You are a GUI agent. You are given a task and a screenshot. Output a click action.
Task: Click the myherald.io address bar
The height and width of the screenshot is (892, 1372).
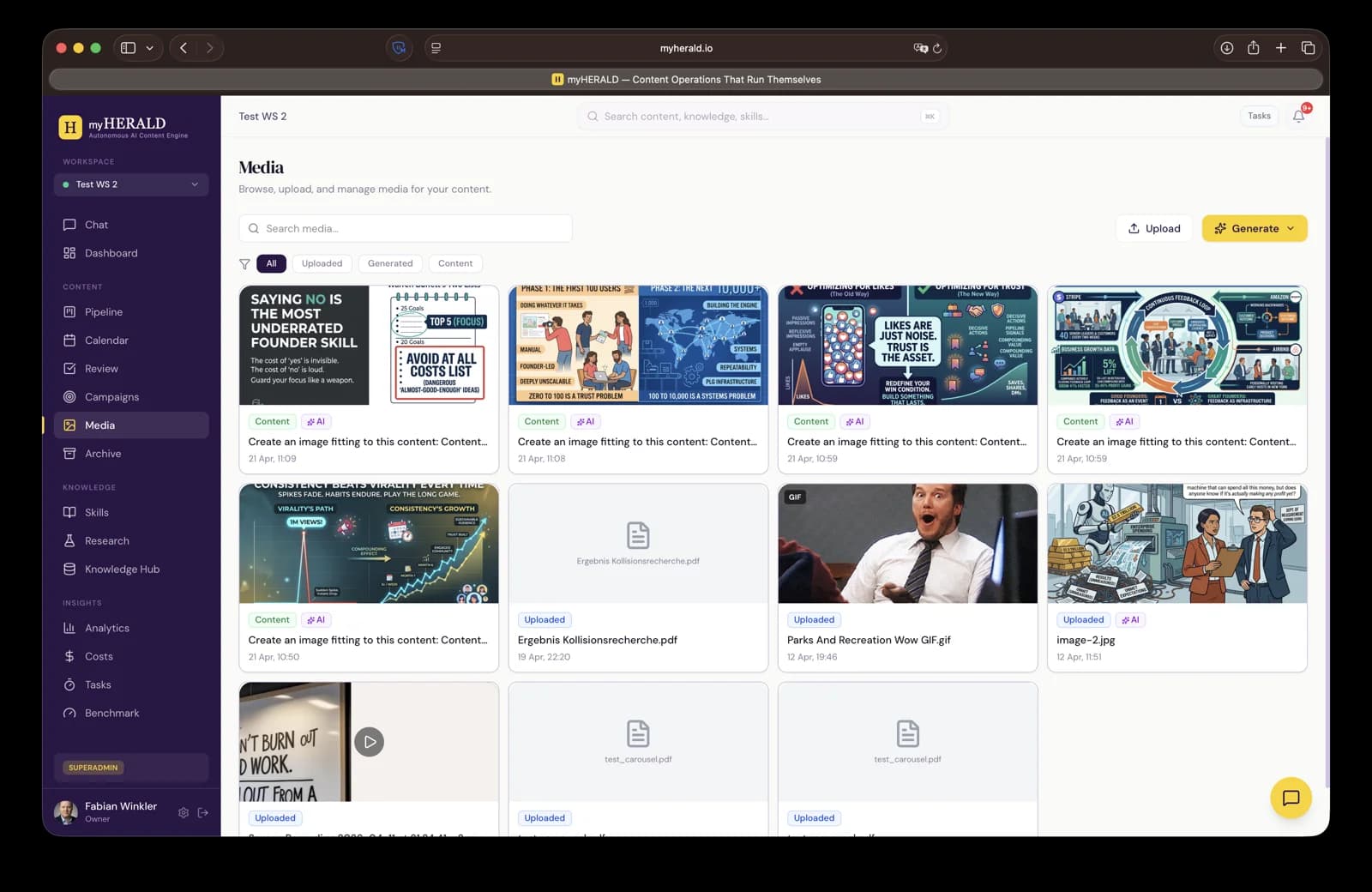(686, 48)
